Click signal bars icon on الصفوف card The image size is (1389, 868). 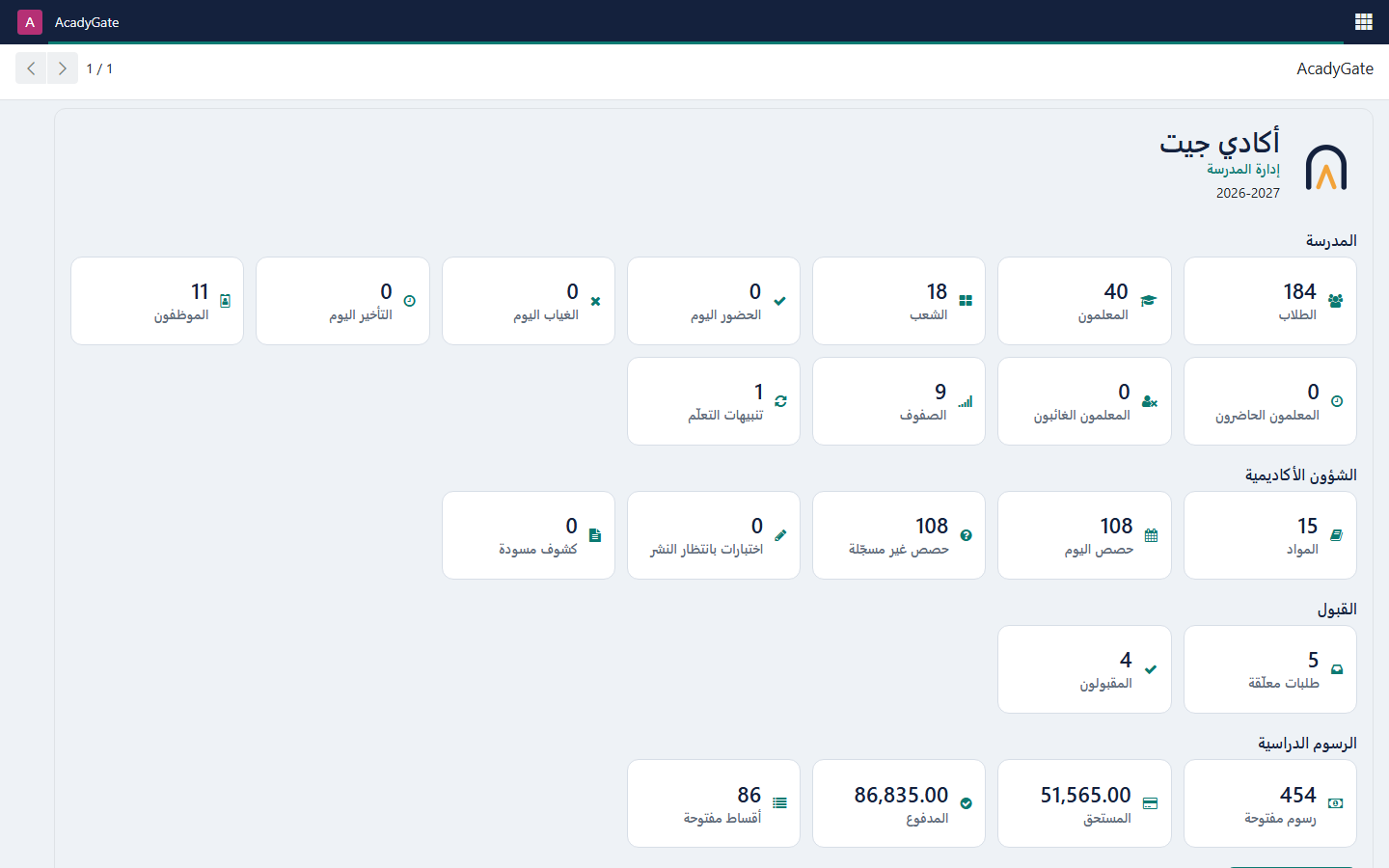[966, 401]
